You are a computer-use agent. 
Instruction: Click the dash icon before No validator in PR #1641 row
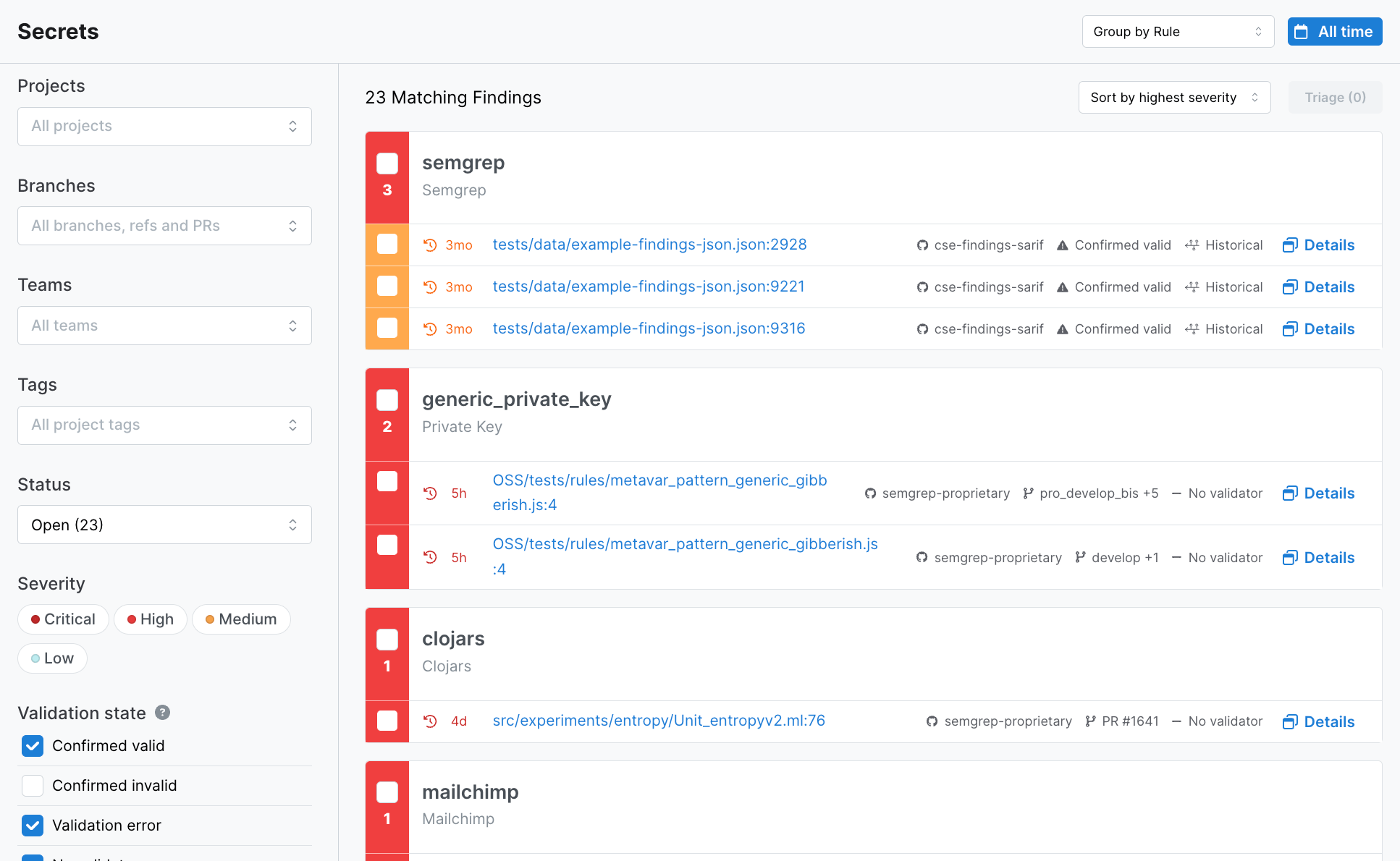pyautogui.click(x=1176, y=721)
